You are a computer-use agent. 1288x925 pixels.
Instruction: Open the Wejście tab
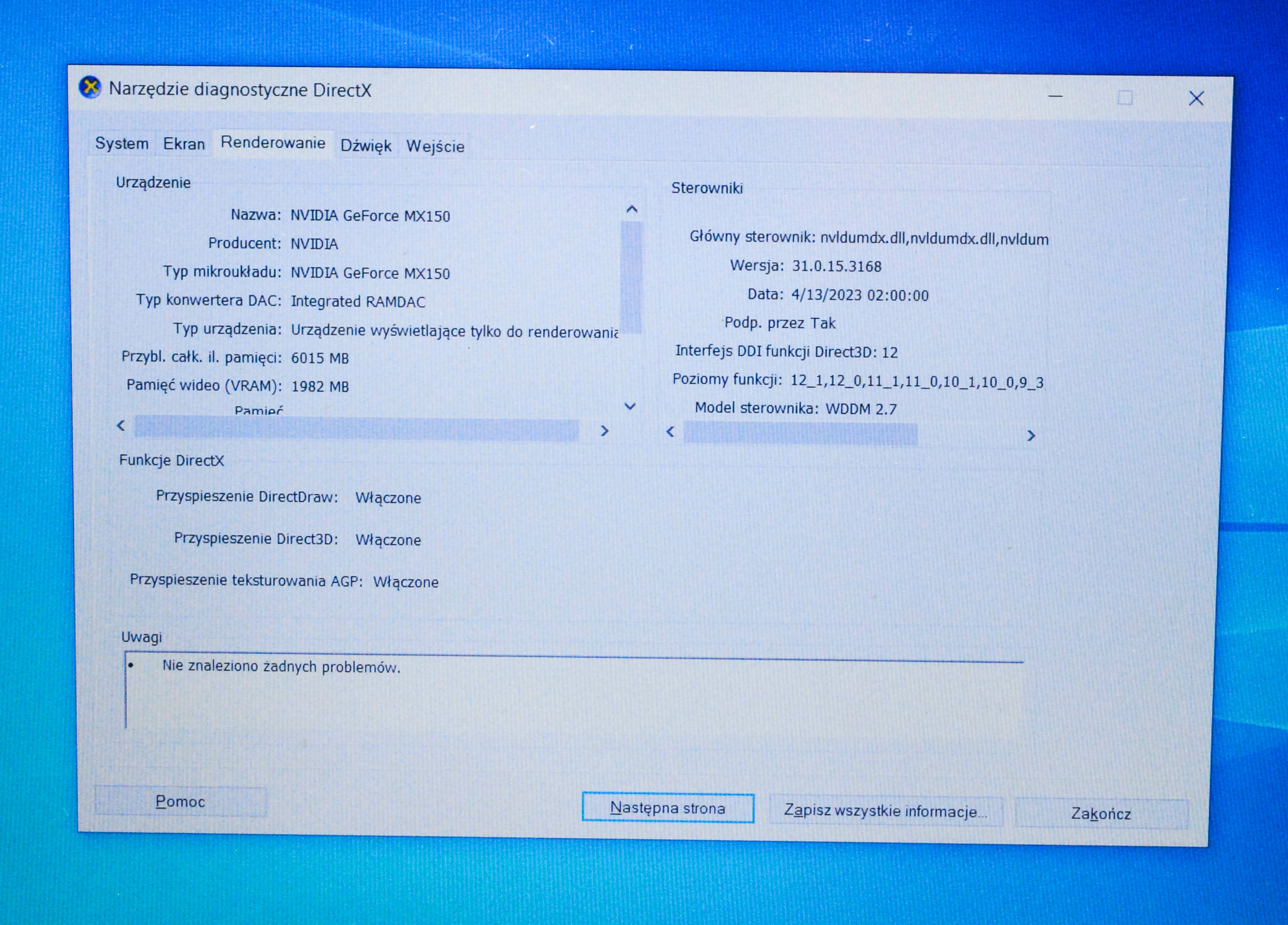point(435,147)
